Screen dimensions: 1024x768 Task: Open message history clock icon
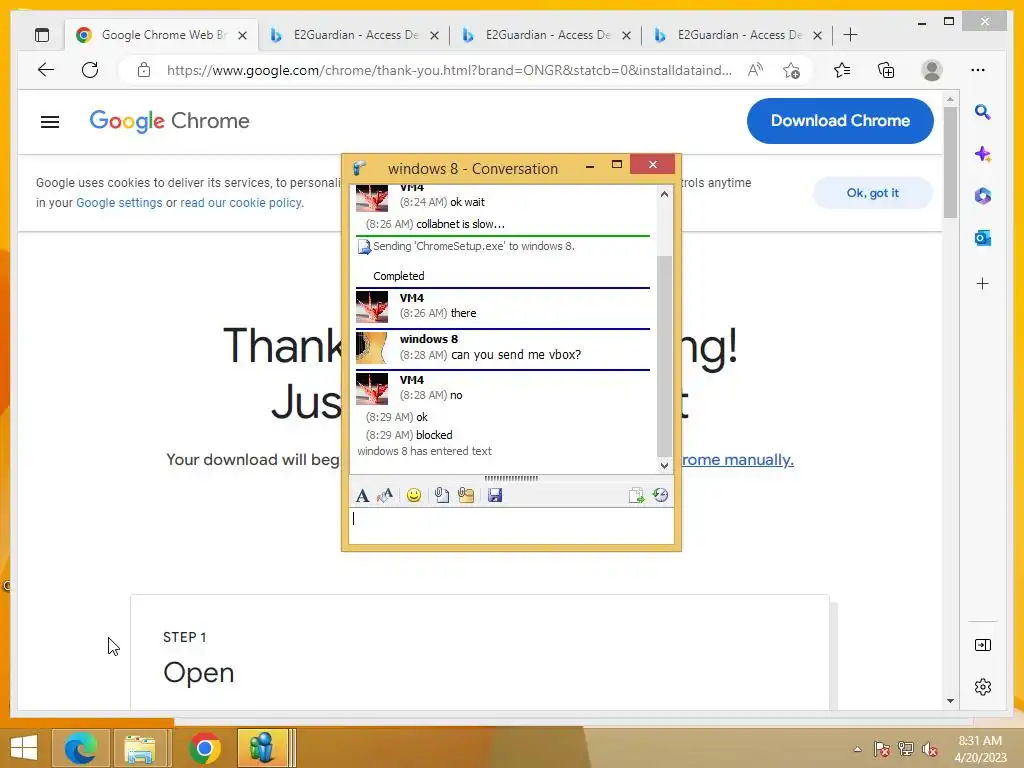click(x=660, y=496)
